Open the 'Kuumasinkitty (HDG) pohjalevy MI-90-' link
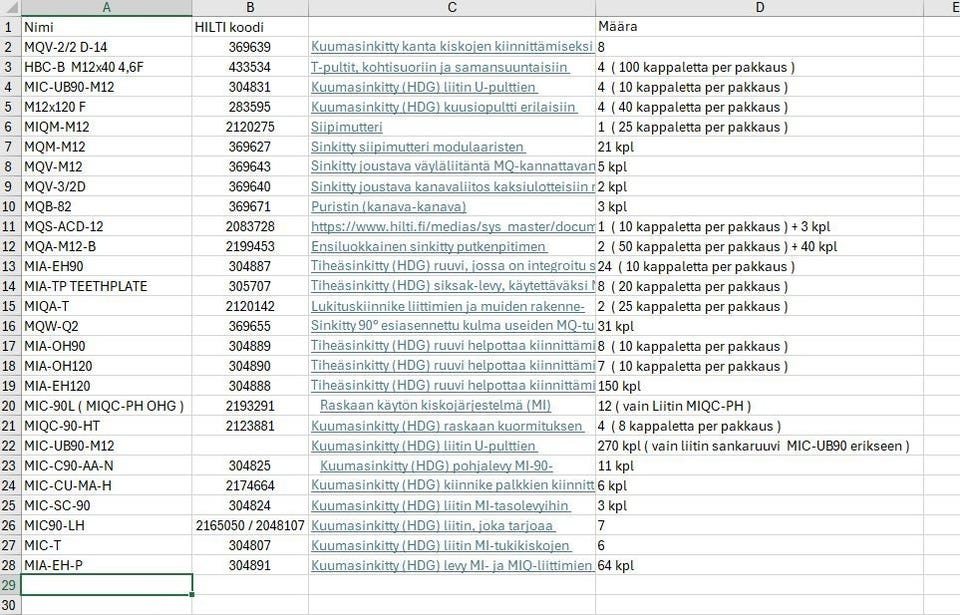This screenshot has height=615, width=960. point(436,466)
